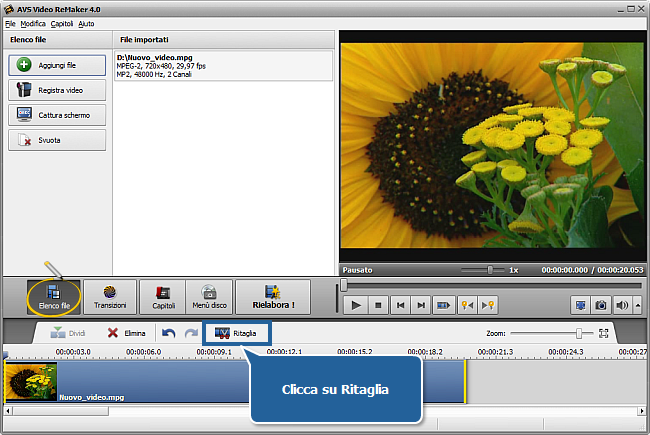Take a snapshot with camera icon
The image size is (650, 435).
tap(601, 305)
